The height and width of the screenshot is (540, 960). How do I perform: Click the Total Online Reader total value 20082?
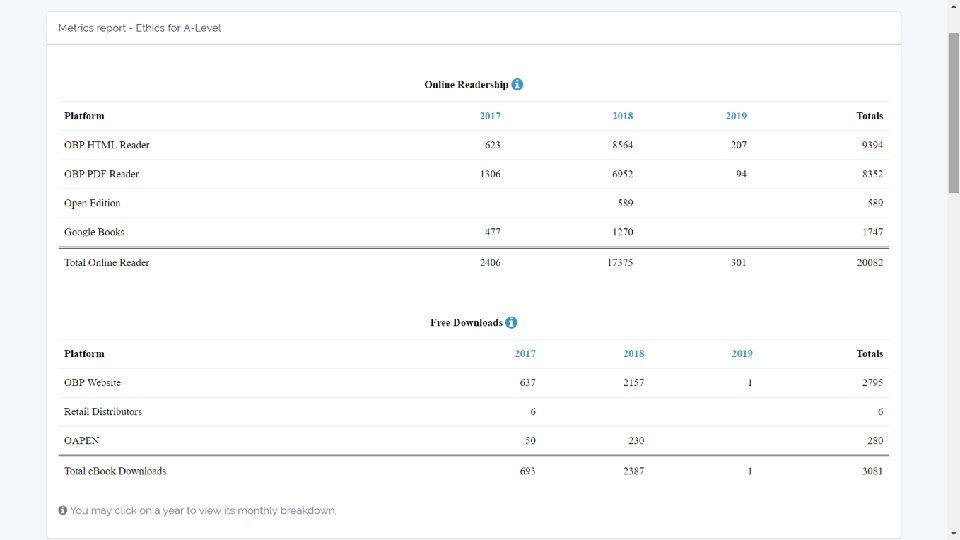tap(868, 263)
